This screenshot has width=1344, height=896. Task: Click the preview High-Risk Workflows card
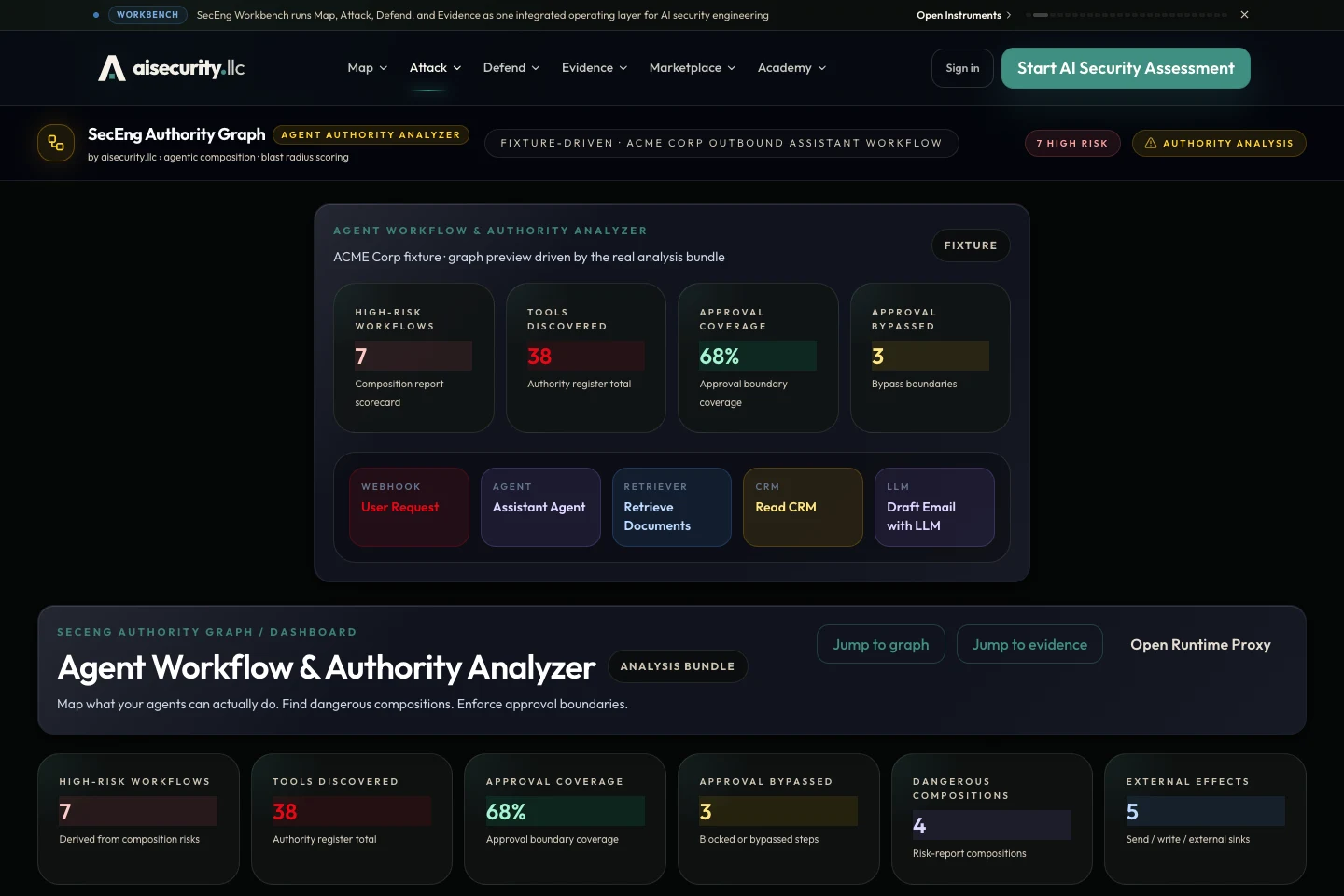tap(413, 357)
